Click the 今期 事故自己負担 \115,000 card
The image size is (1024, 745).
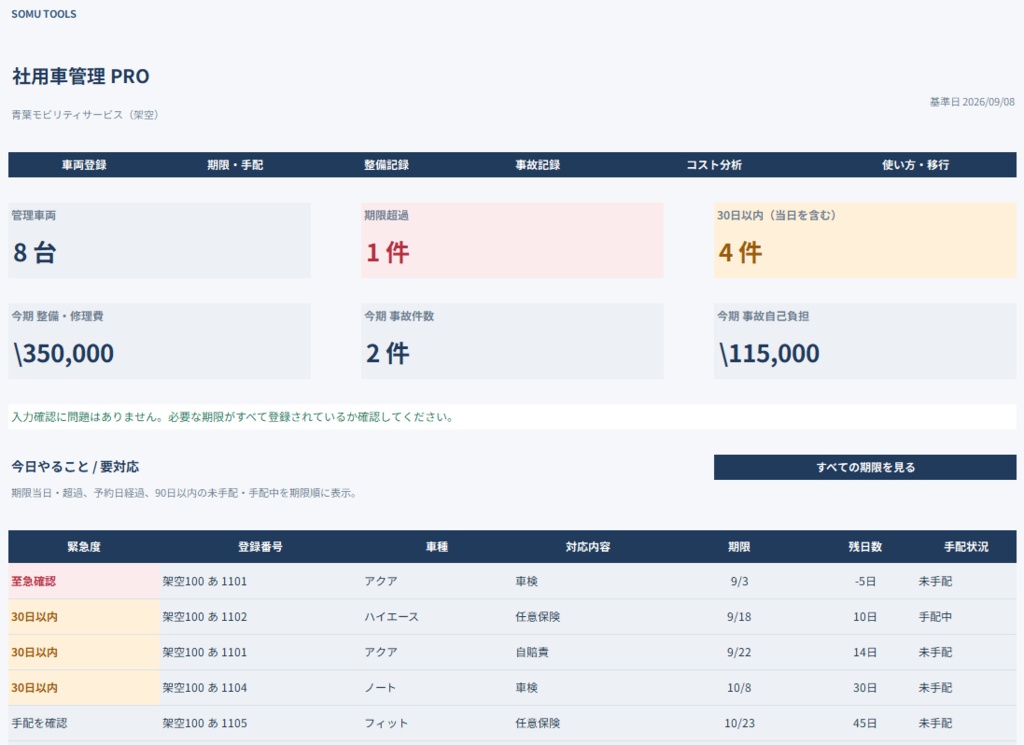pos(865,341)
